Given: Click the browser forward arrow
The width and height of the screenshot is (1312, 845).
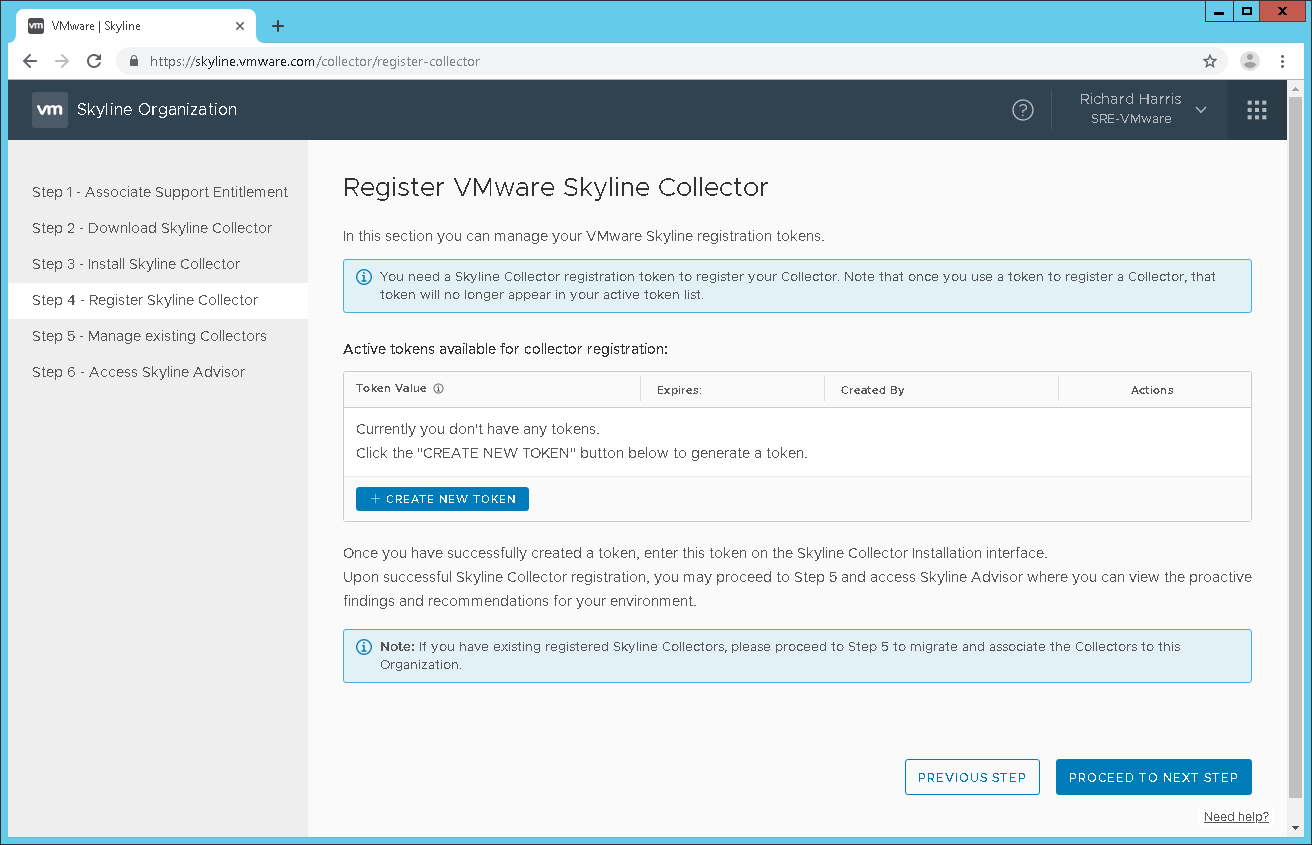Looking at the screenshot, I should (62, 61).
